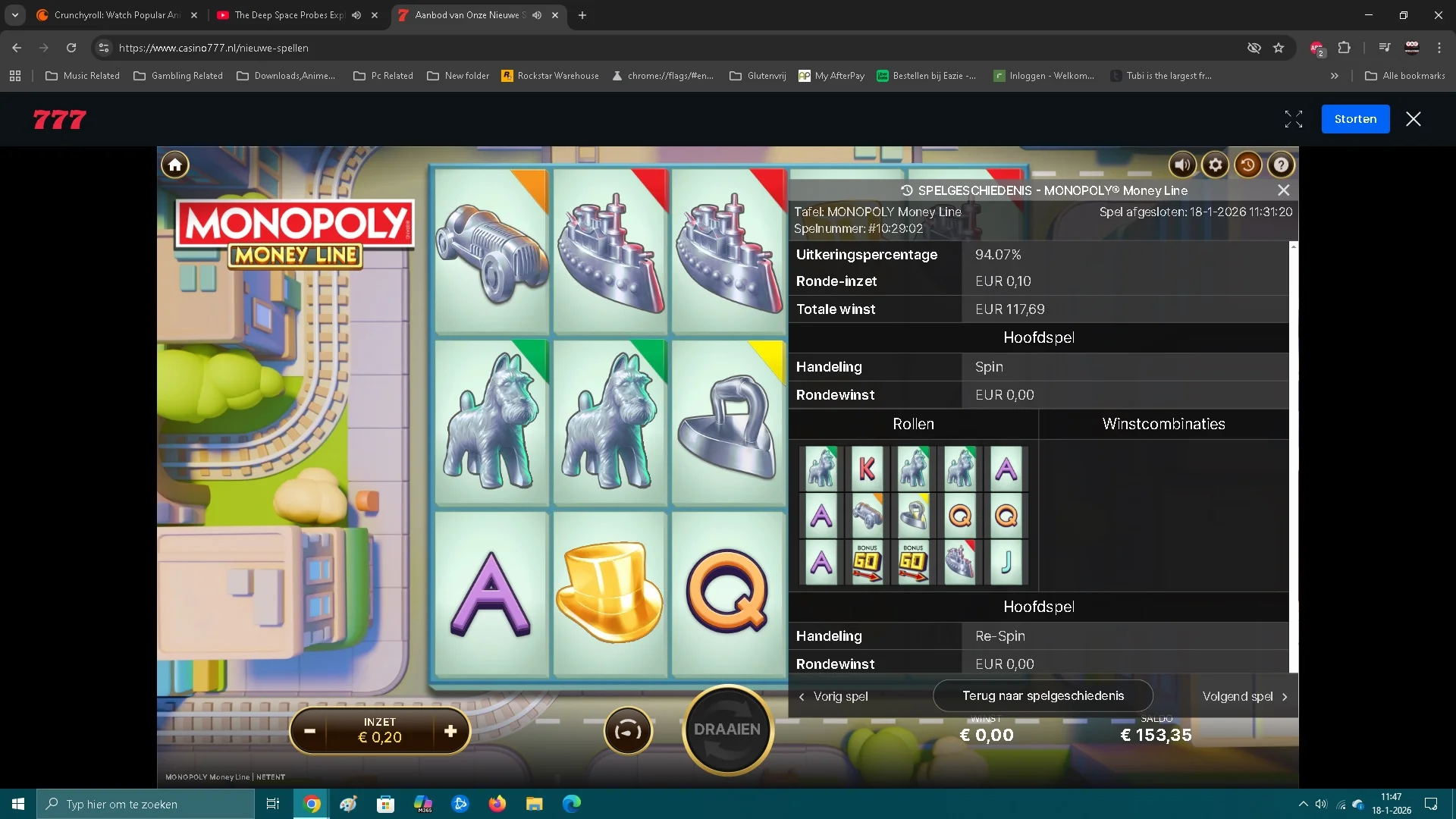
Task: Close the game overlay with X
Action: 1414,119
